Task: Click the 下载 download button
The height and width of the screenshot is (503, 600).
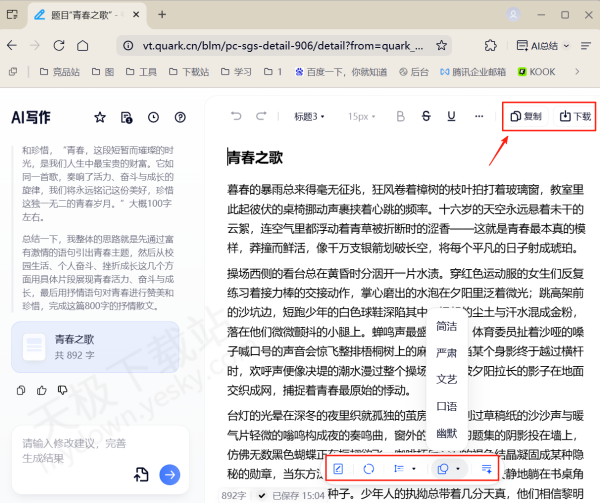Action: pyautogui.click(x=575, y=116)
